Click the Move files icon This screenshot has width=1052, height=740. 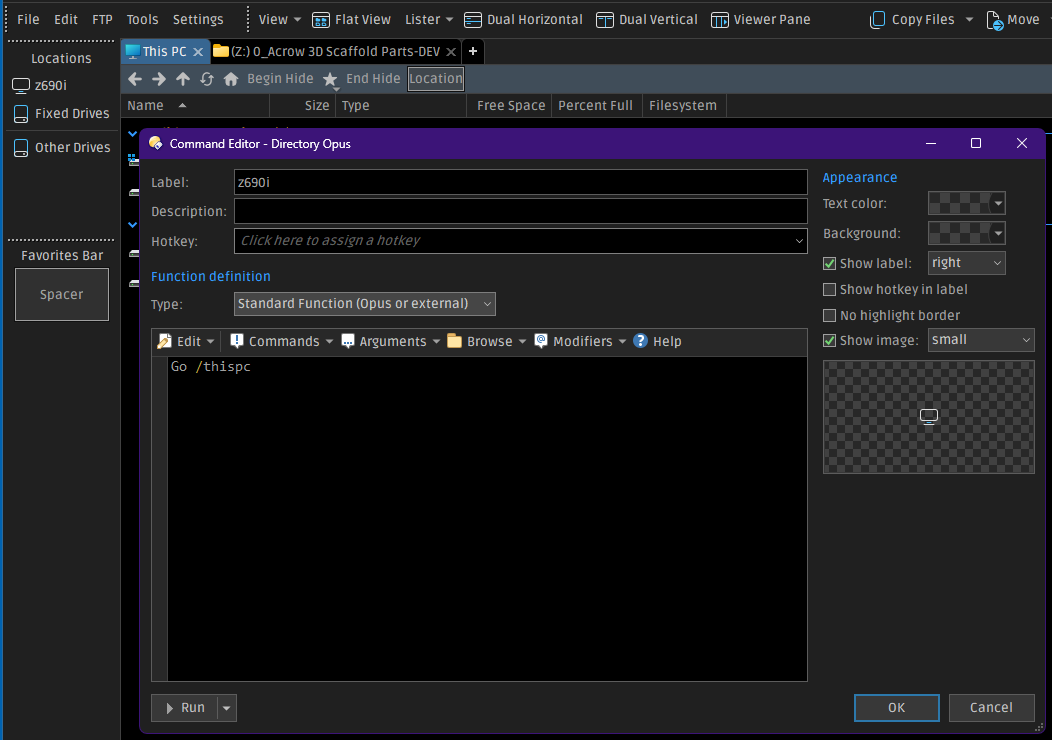[x=994, y=20]
